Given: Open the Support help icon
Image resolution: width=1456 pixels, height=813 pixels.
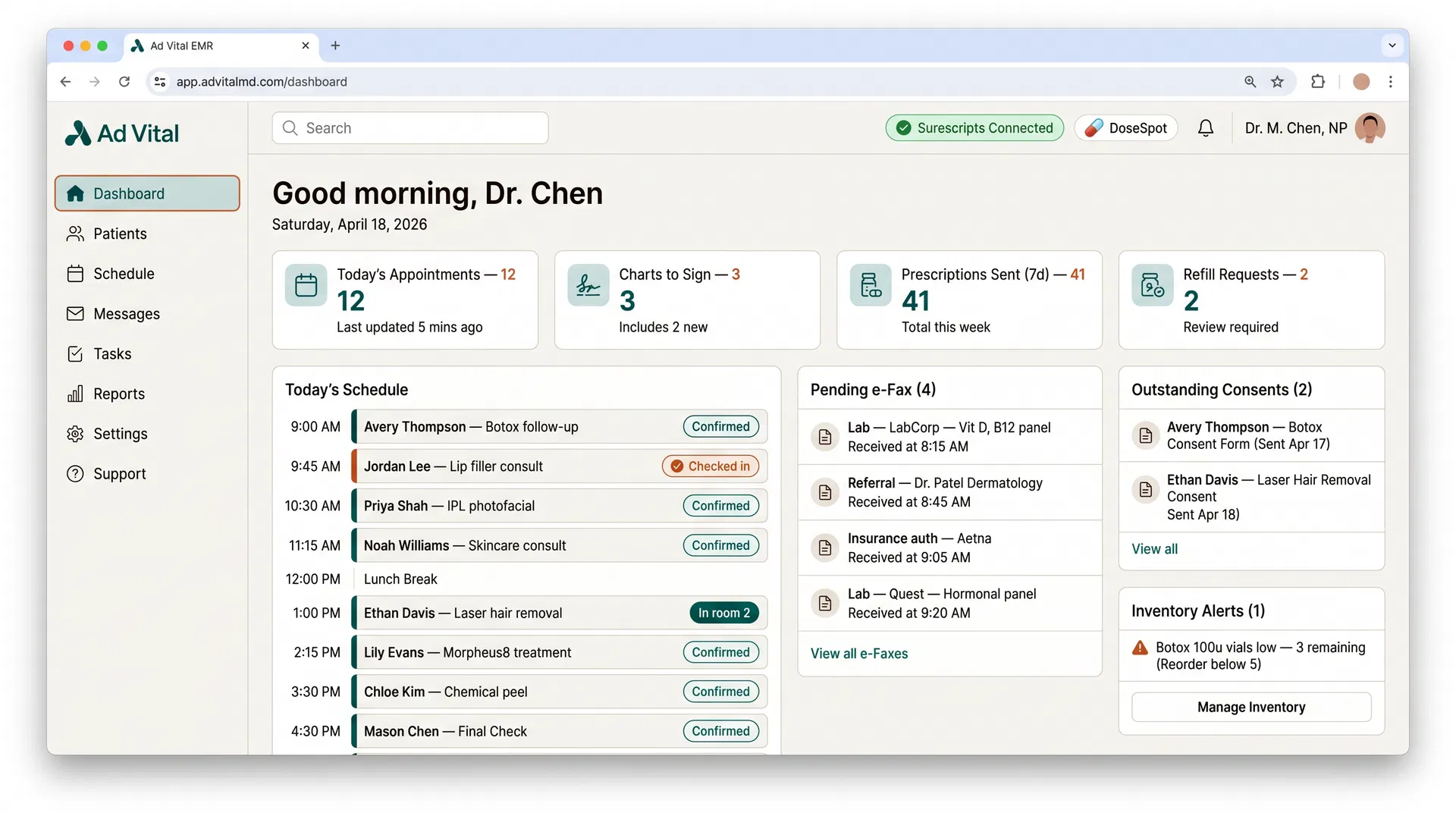Looking at the screenshot, I should point(76,473).
